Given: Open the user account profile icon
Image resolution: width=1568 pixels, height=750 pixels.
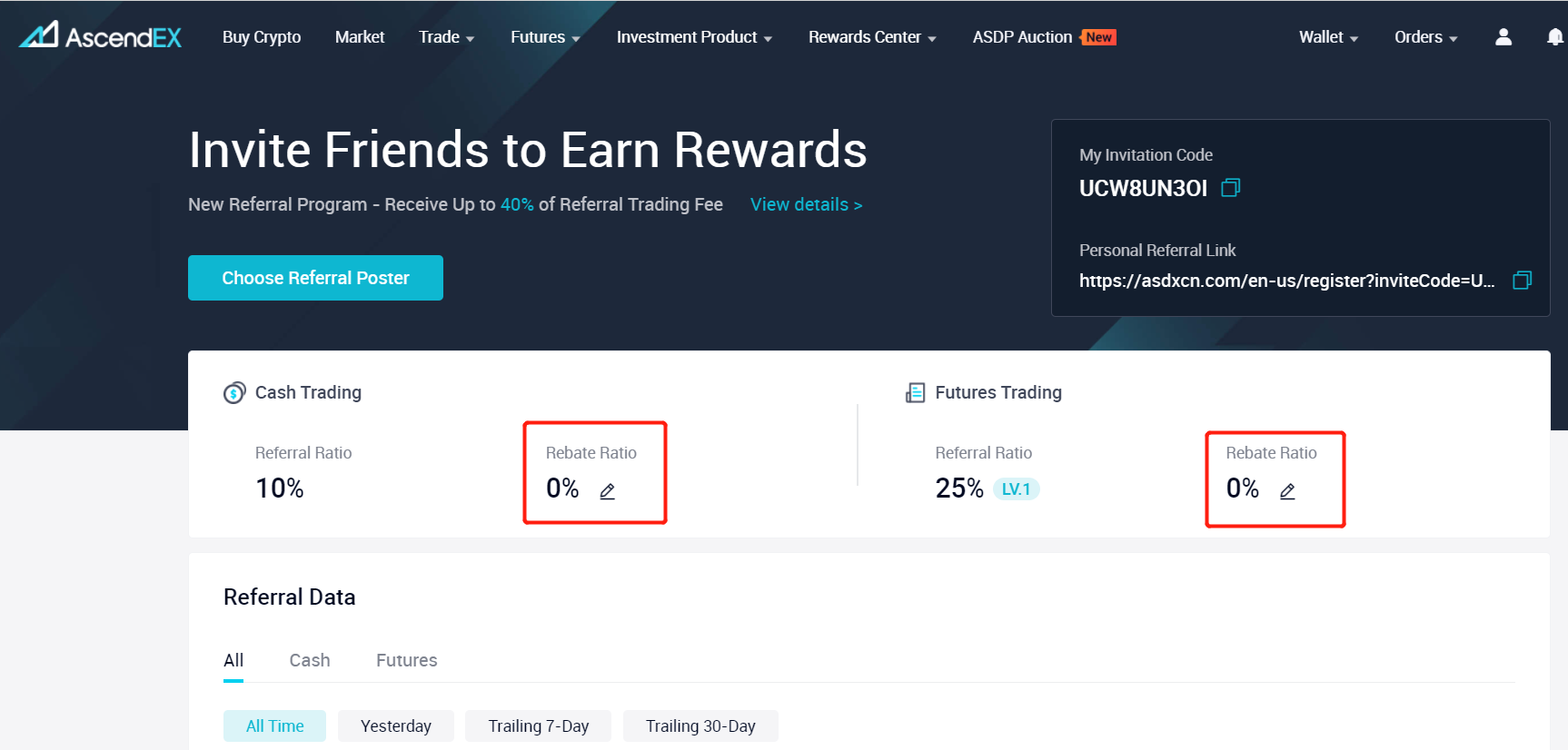Looking at the screenshot, I should pyautogui.click(x=1503, y=37).
